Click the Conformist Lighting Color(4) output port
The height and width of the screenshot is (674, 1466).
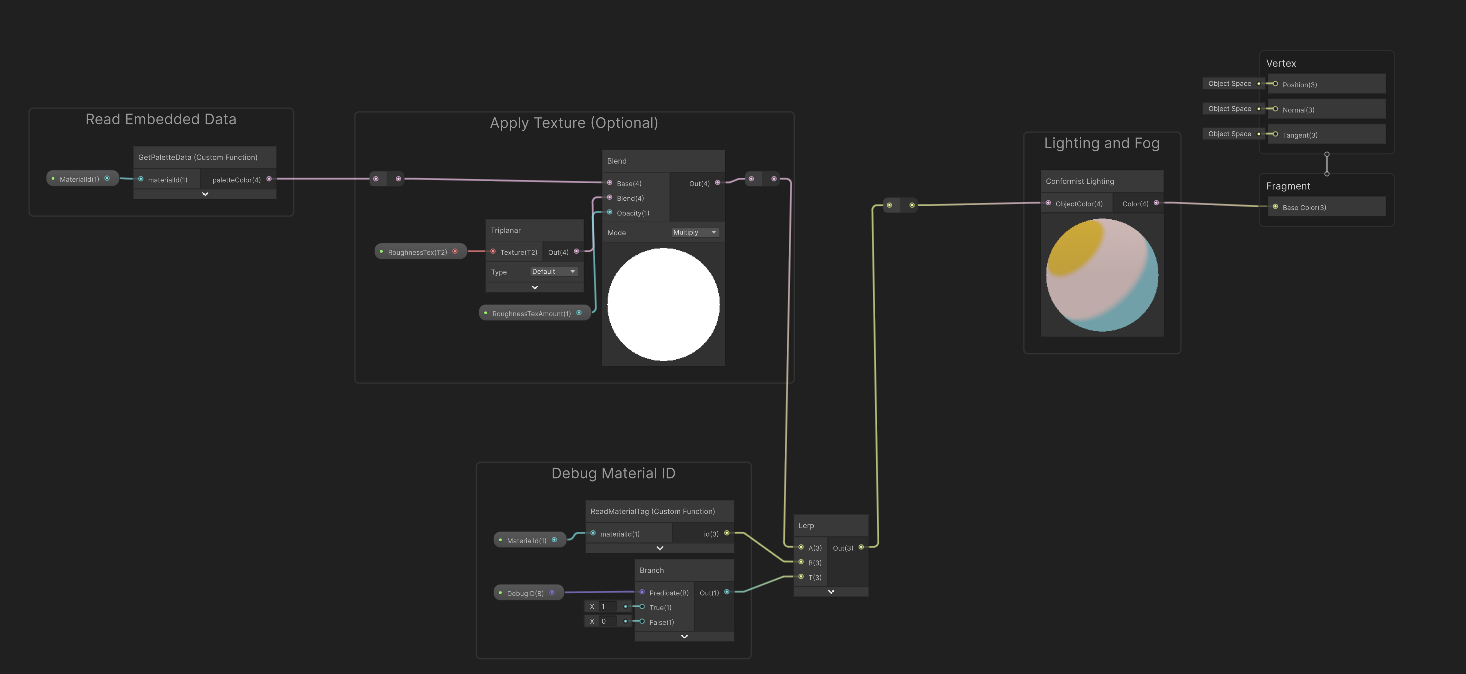pos(1157,203)
